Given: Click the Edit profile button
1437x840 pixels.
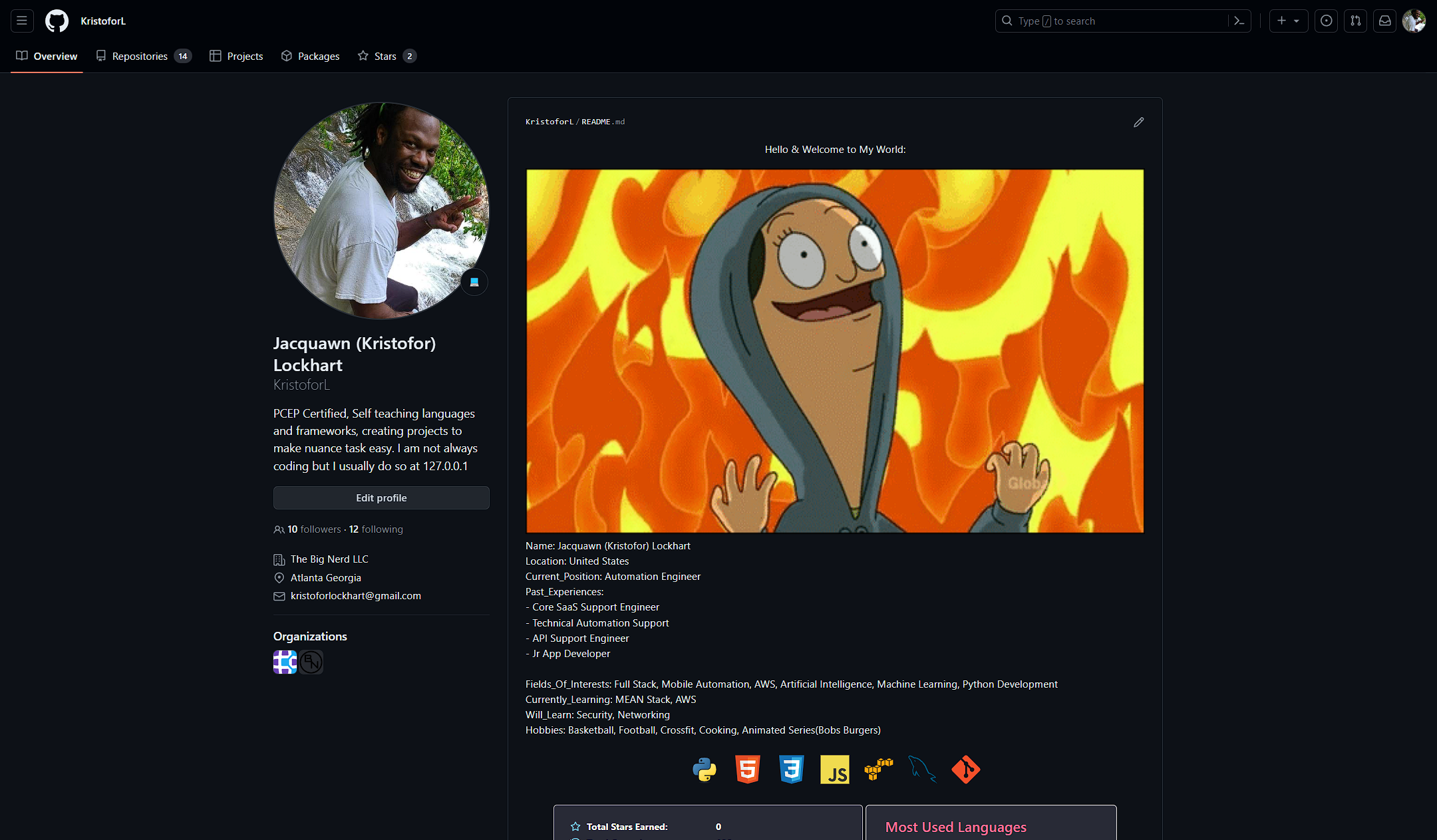Looking at the screenshot, I should (x=381, y=497).
